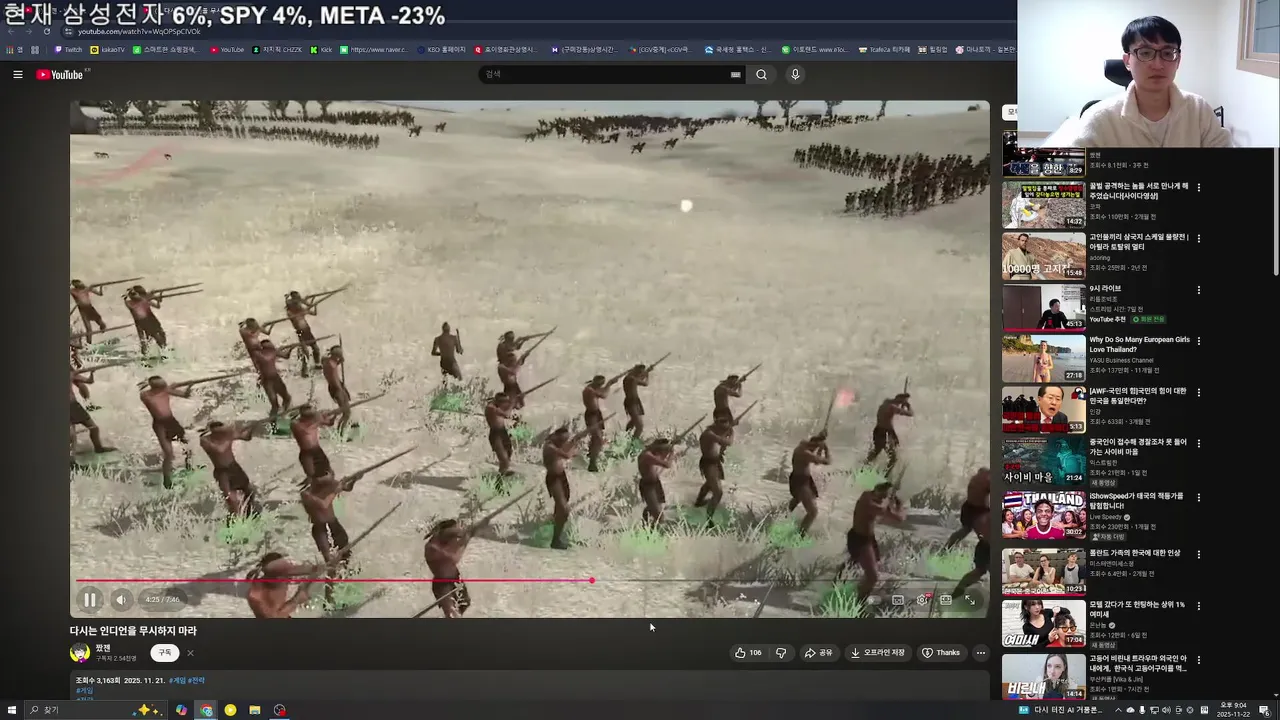The height and width of the screenshot is (720, 1280).
Task: Enter fullscreen on the video player
Action: point(970,600)
